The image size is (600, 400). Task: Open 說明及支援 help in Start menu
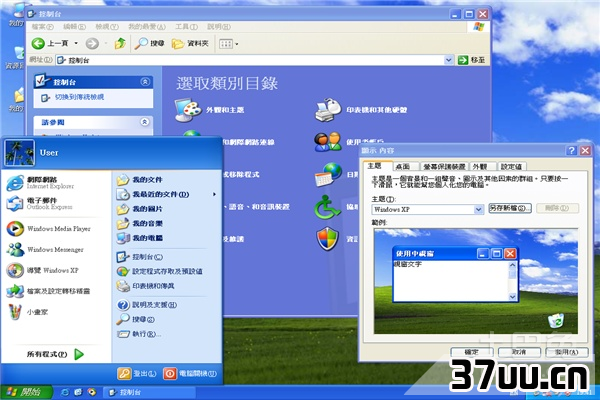pos(147,305)
